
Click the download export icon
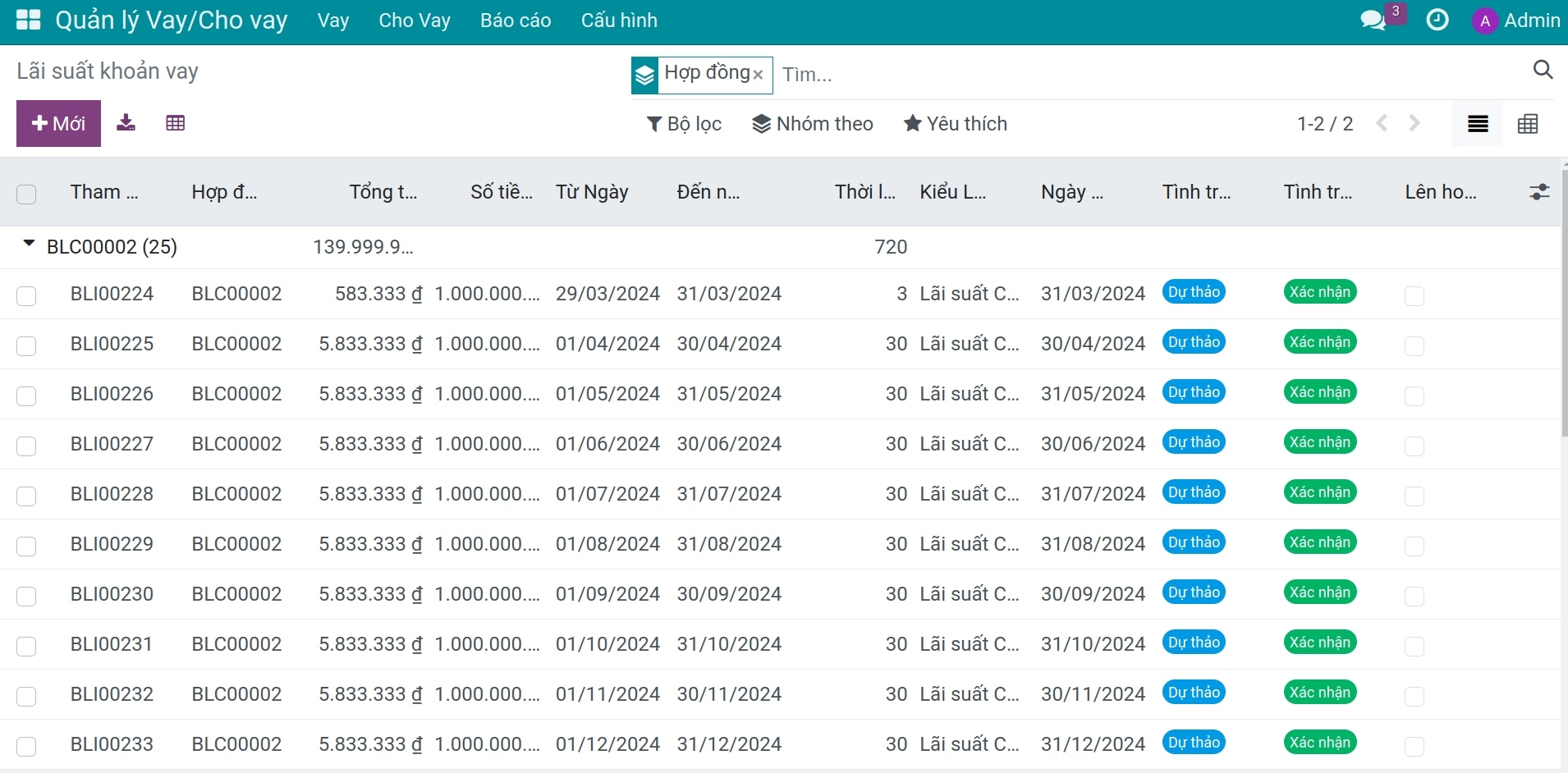(126, 123)
